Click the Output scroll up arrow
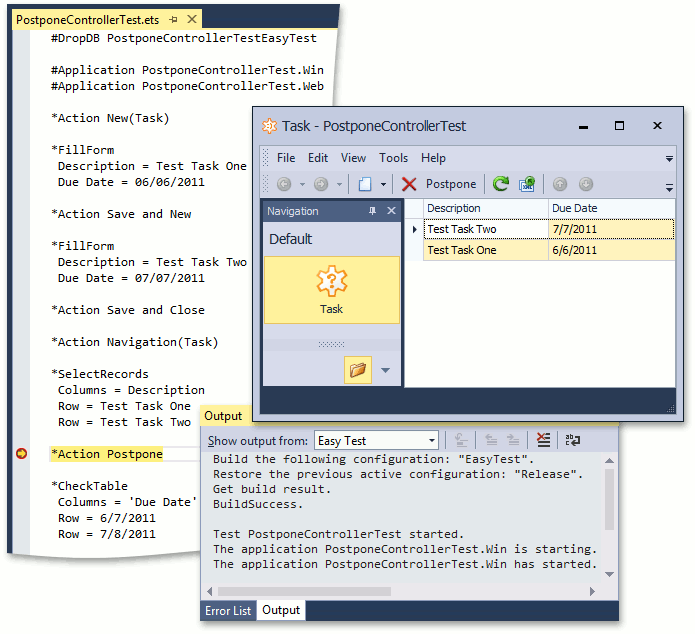 [609, 461]
